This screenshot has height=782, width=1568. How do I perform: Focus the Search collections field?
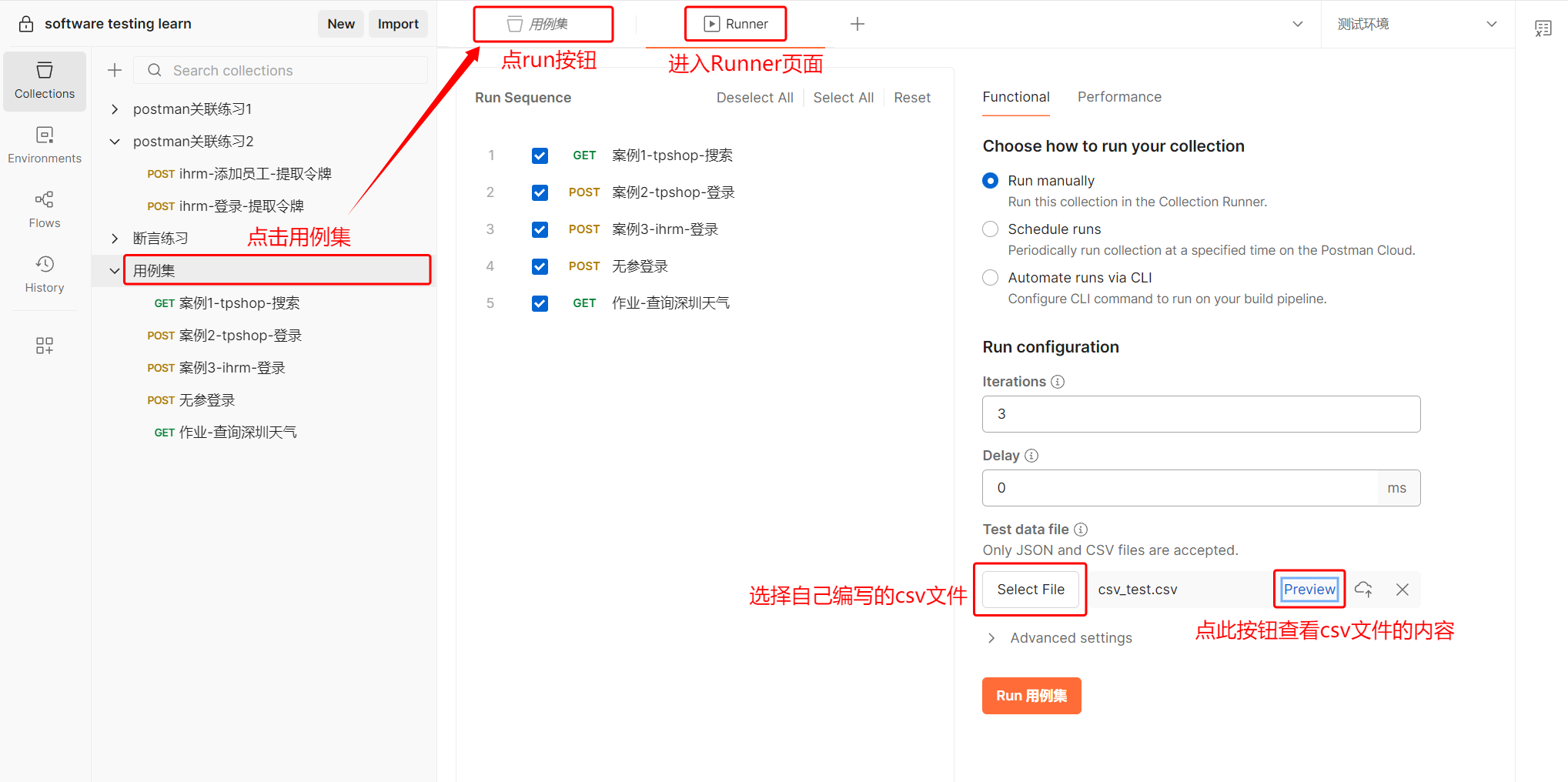tap(281, 70)
